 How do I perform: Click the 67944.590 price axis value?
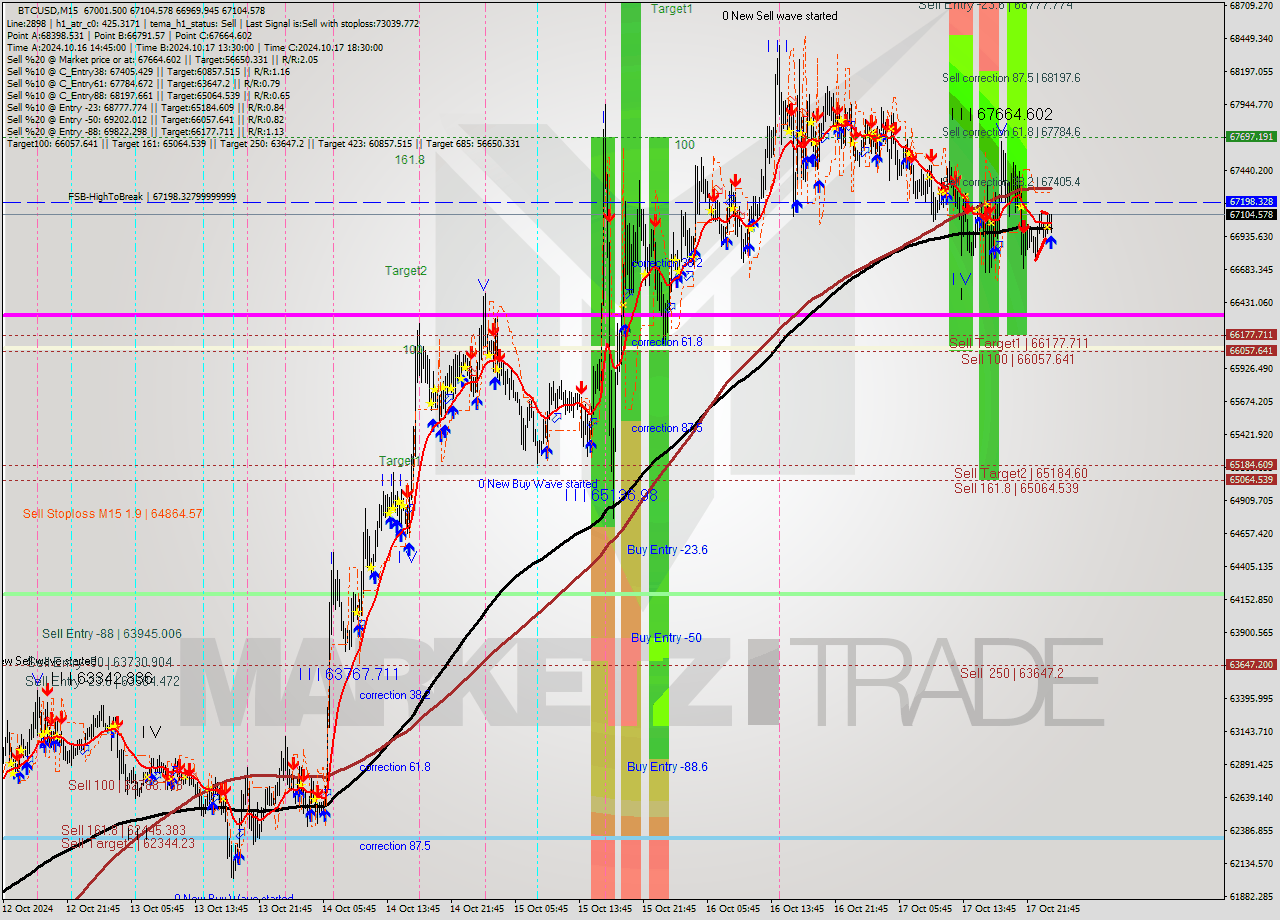tap(1251, 104)
